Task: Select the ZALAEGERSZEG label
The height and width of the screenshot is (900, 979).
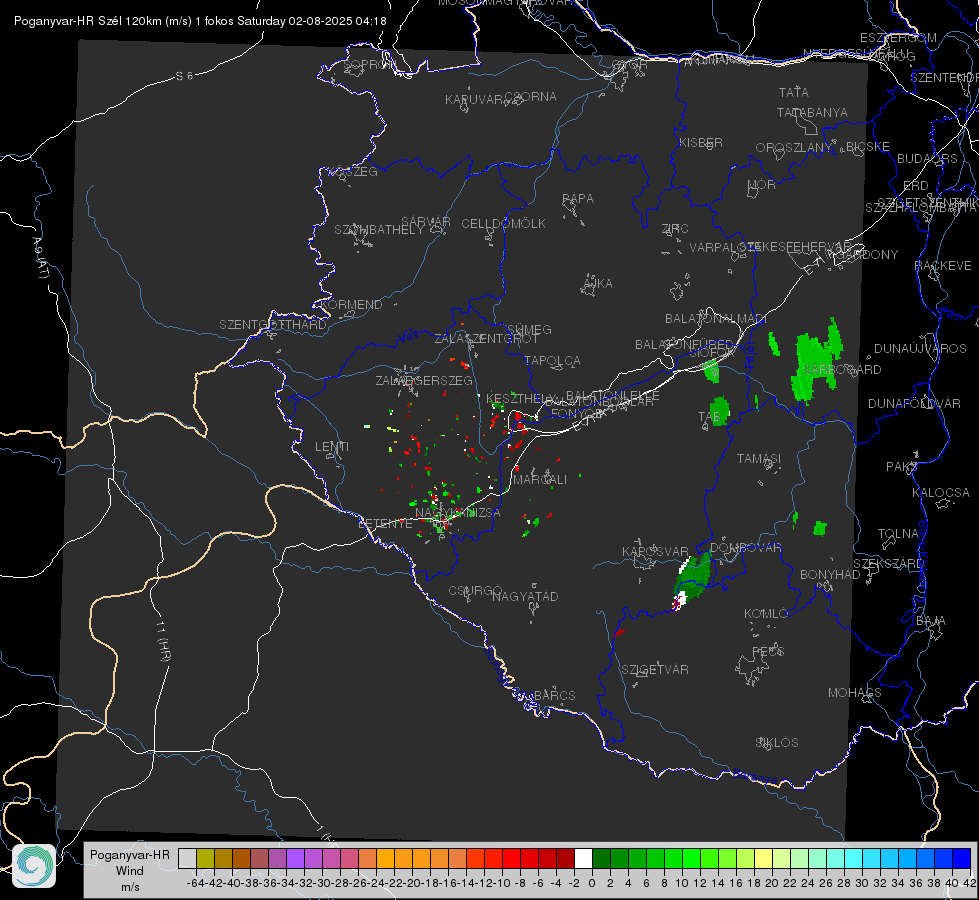Action: point(424,381)
